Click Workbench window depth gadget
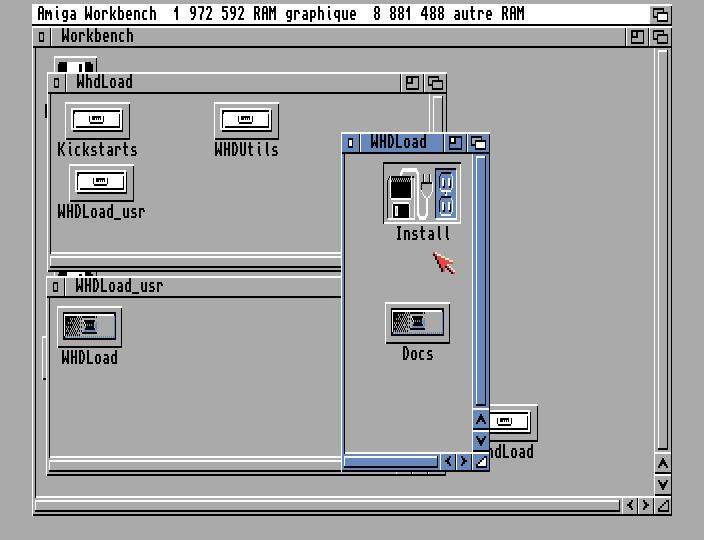The height and width of the screenshot is (540, 704). click(660, 37)
